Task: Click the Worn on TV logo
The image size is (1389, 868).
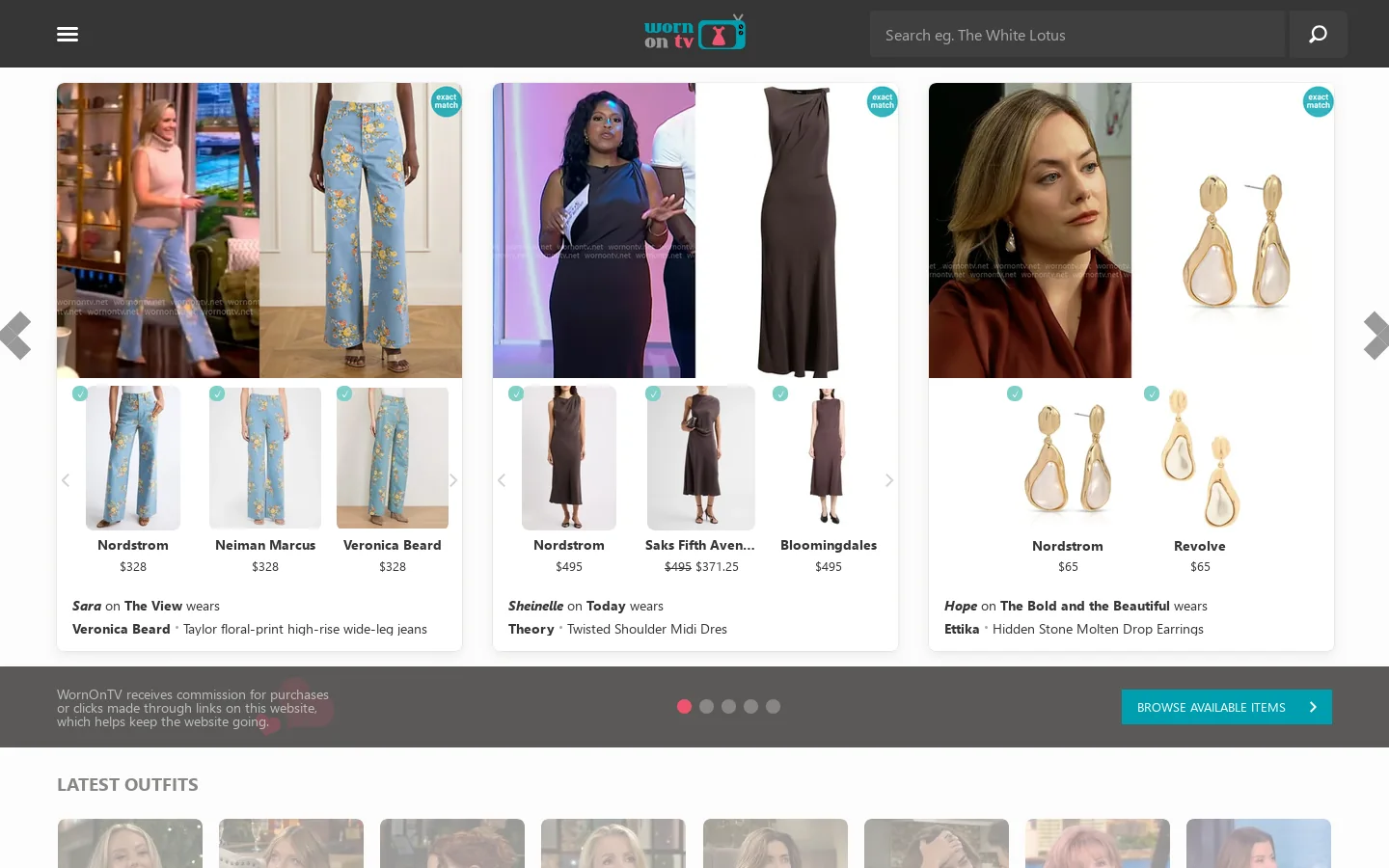Action: [694, 33]
